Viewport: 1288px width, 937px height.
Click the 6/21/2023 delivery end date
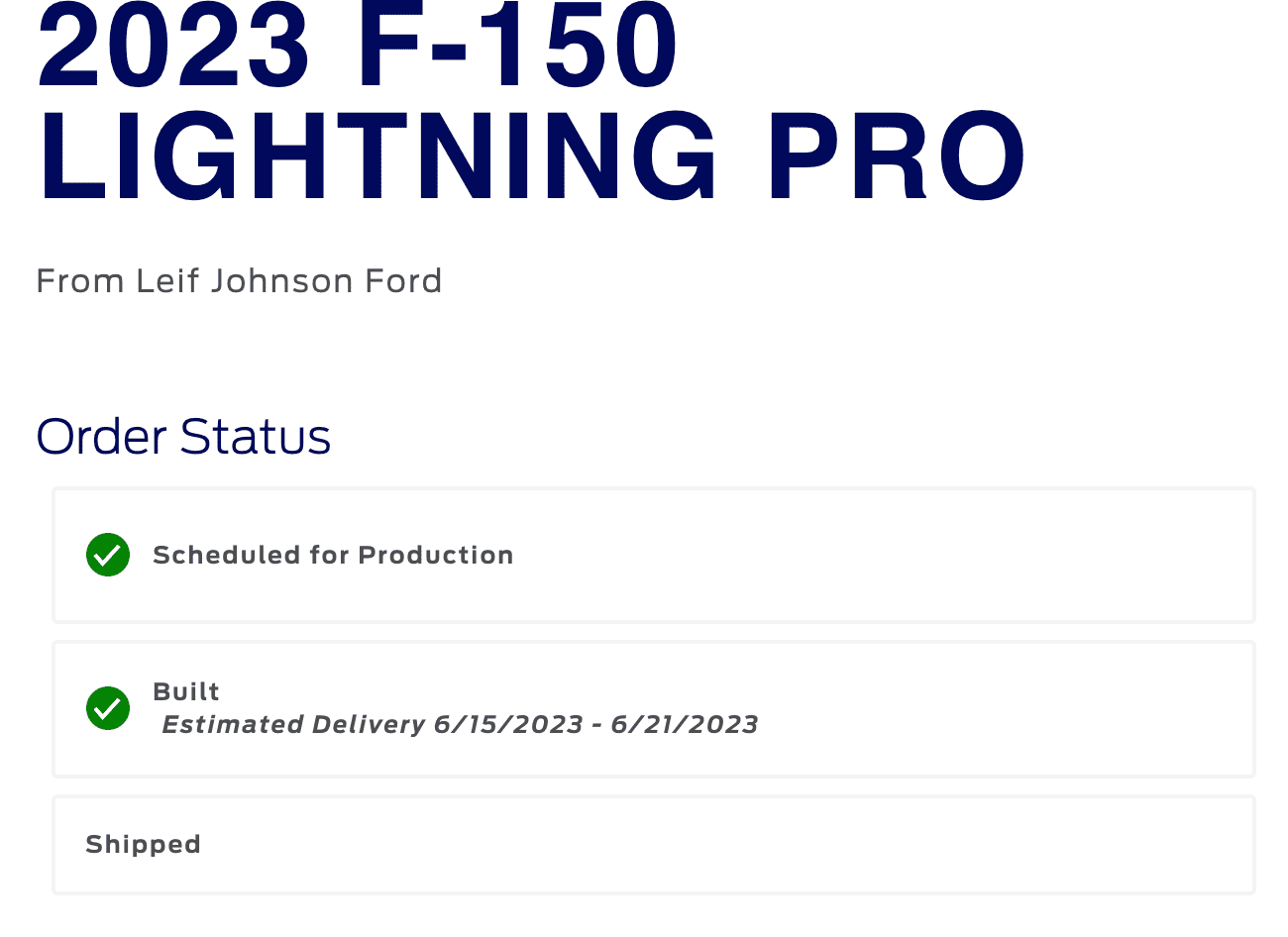(685, 725)
